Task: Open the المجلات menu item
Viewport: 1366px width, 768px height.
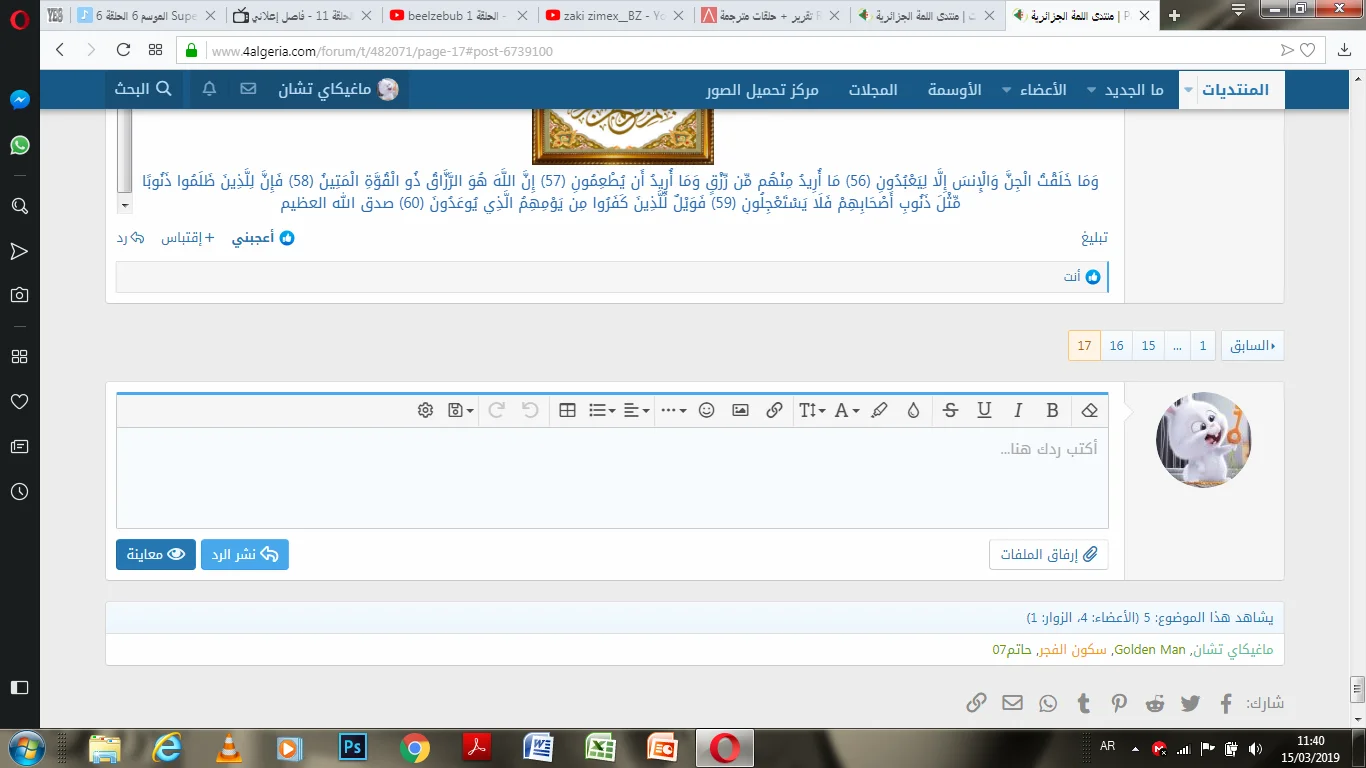Action: click(873, 90)
